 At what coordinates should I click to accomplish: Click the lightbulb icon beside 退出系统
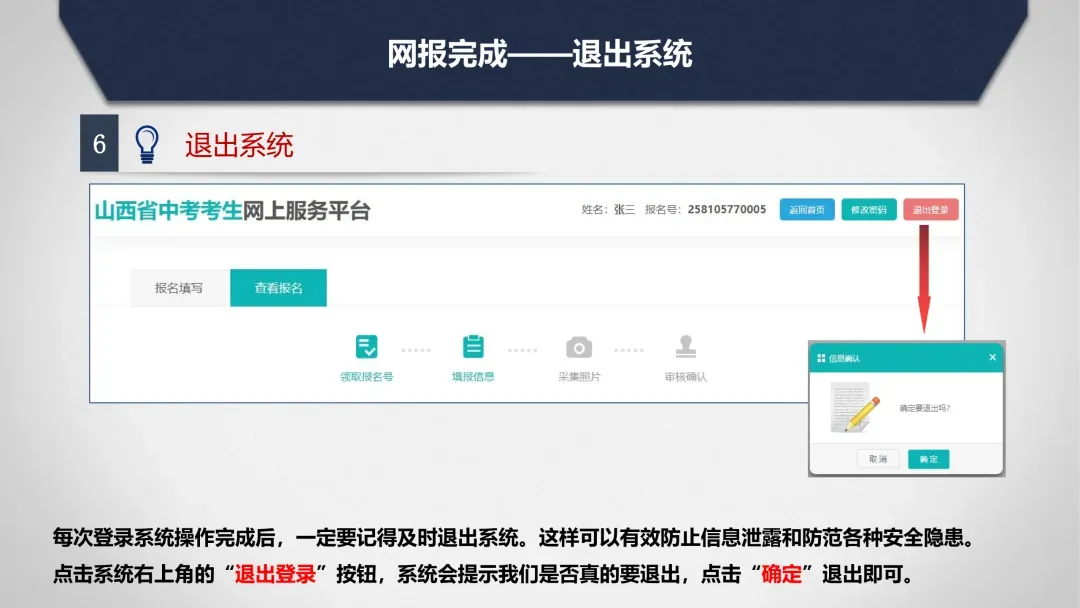pos(148,143)
